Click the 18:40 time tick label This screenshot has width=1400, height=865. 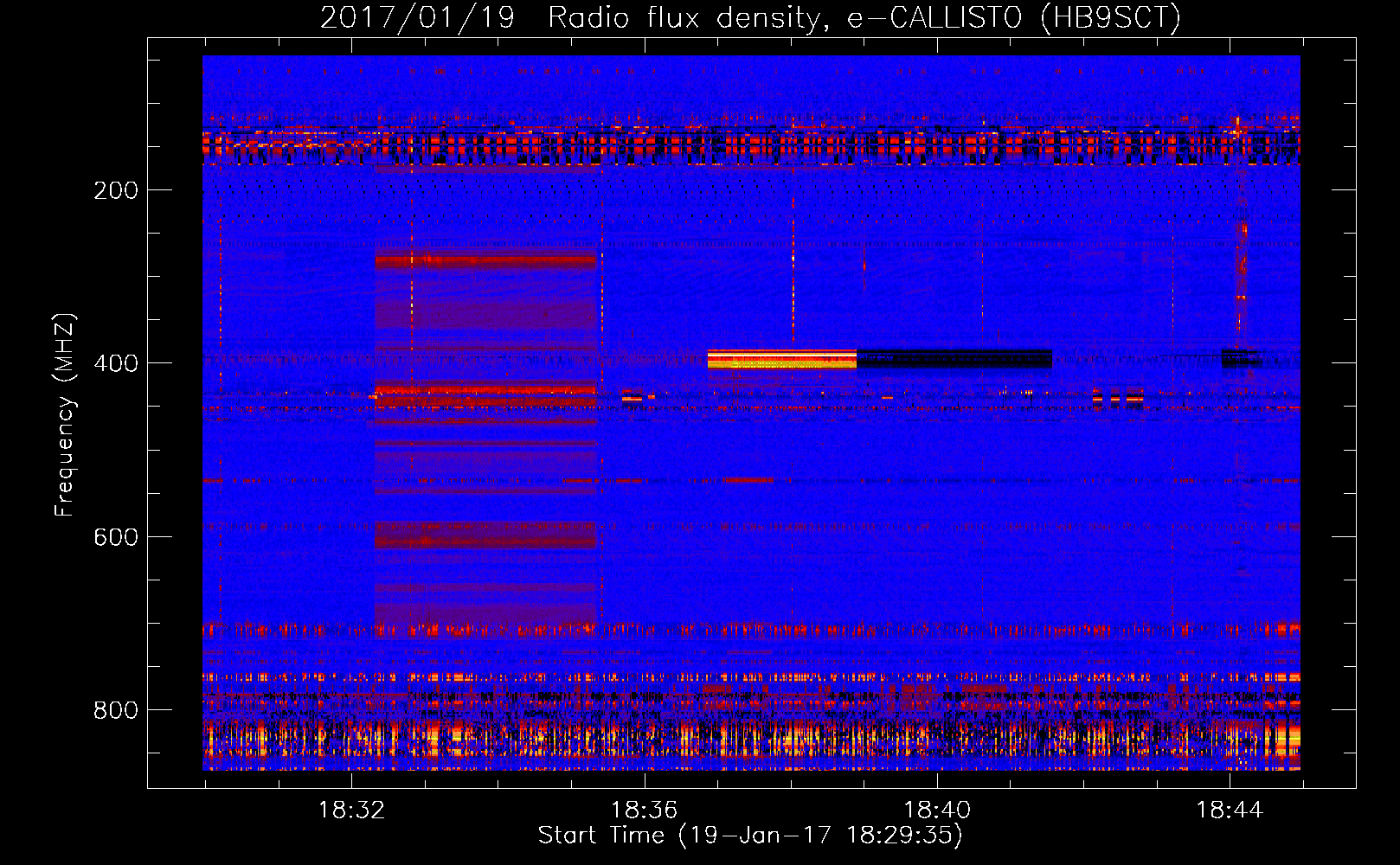pos(937,811)
